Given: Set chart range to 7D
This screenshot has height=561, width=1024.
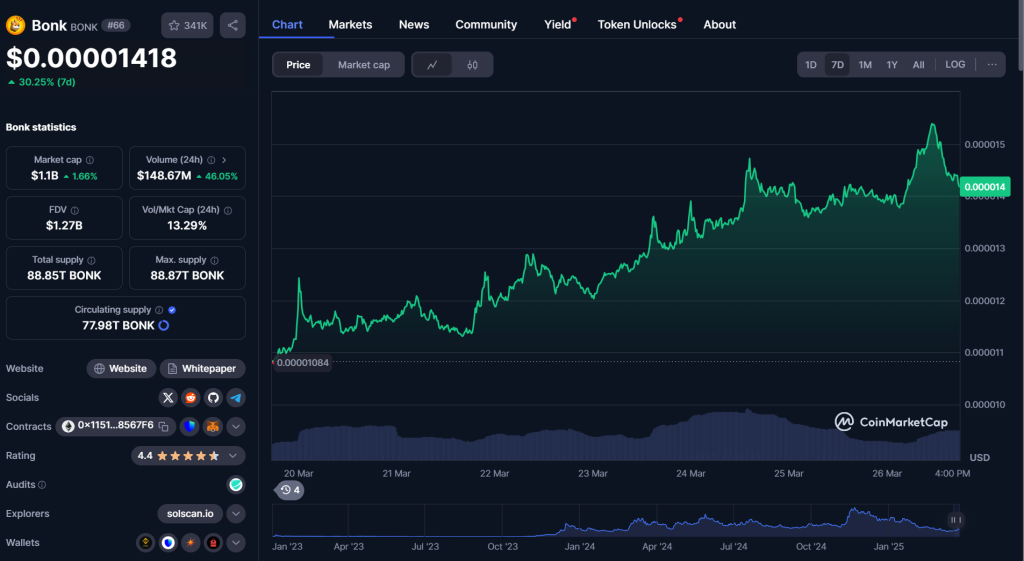Looking at the screenshot, I should coord(838,65).
